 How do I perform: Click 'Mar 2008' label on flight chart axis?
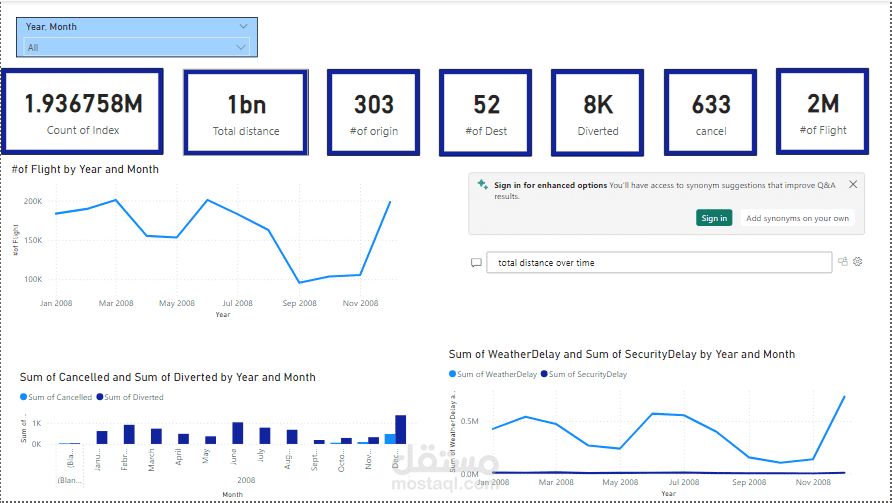pos(116,303)
